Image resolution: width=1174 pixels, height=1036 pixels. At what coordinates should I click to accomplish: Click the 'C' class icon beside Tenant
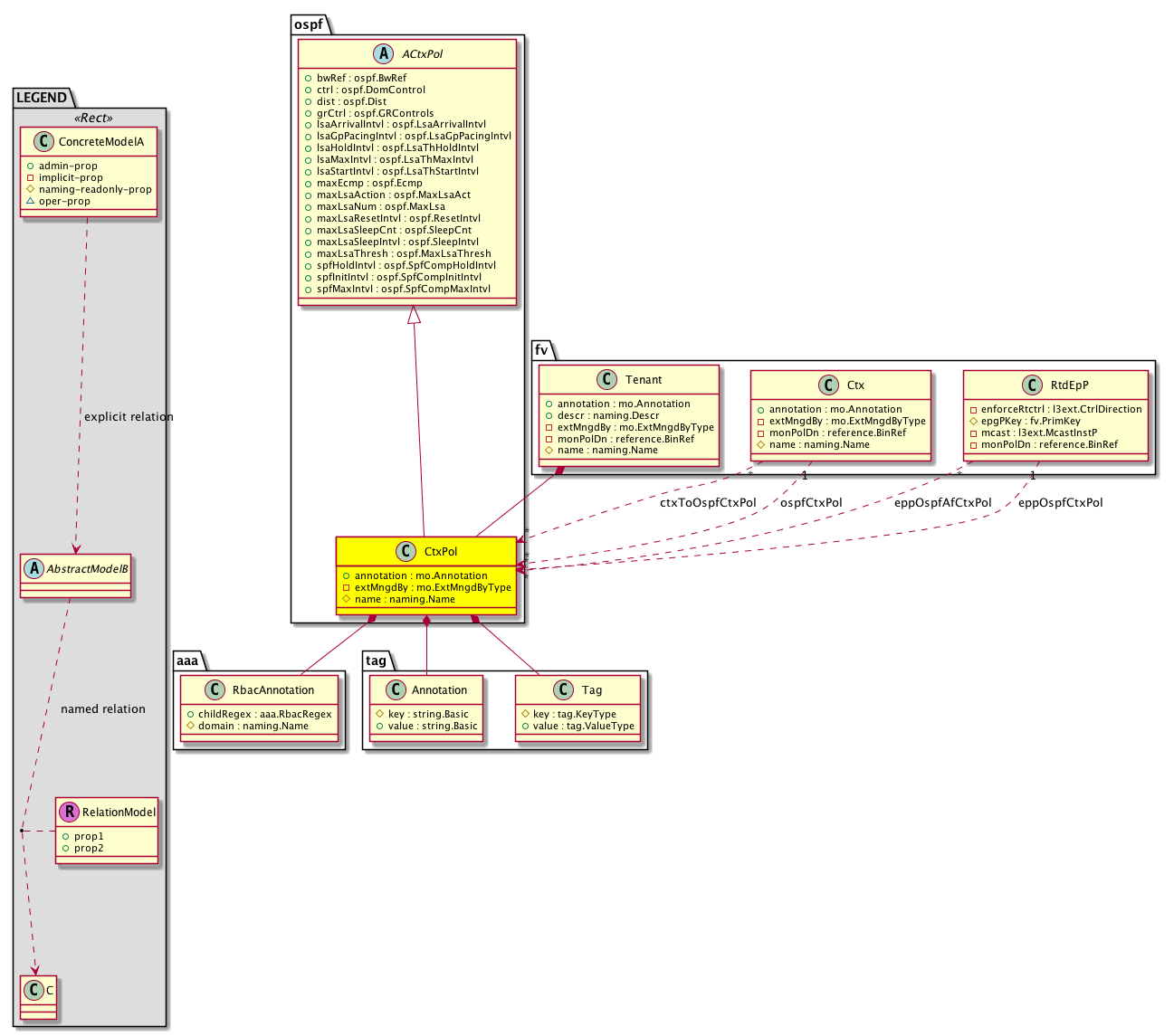coord(607,380)
